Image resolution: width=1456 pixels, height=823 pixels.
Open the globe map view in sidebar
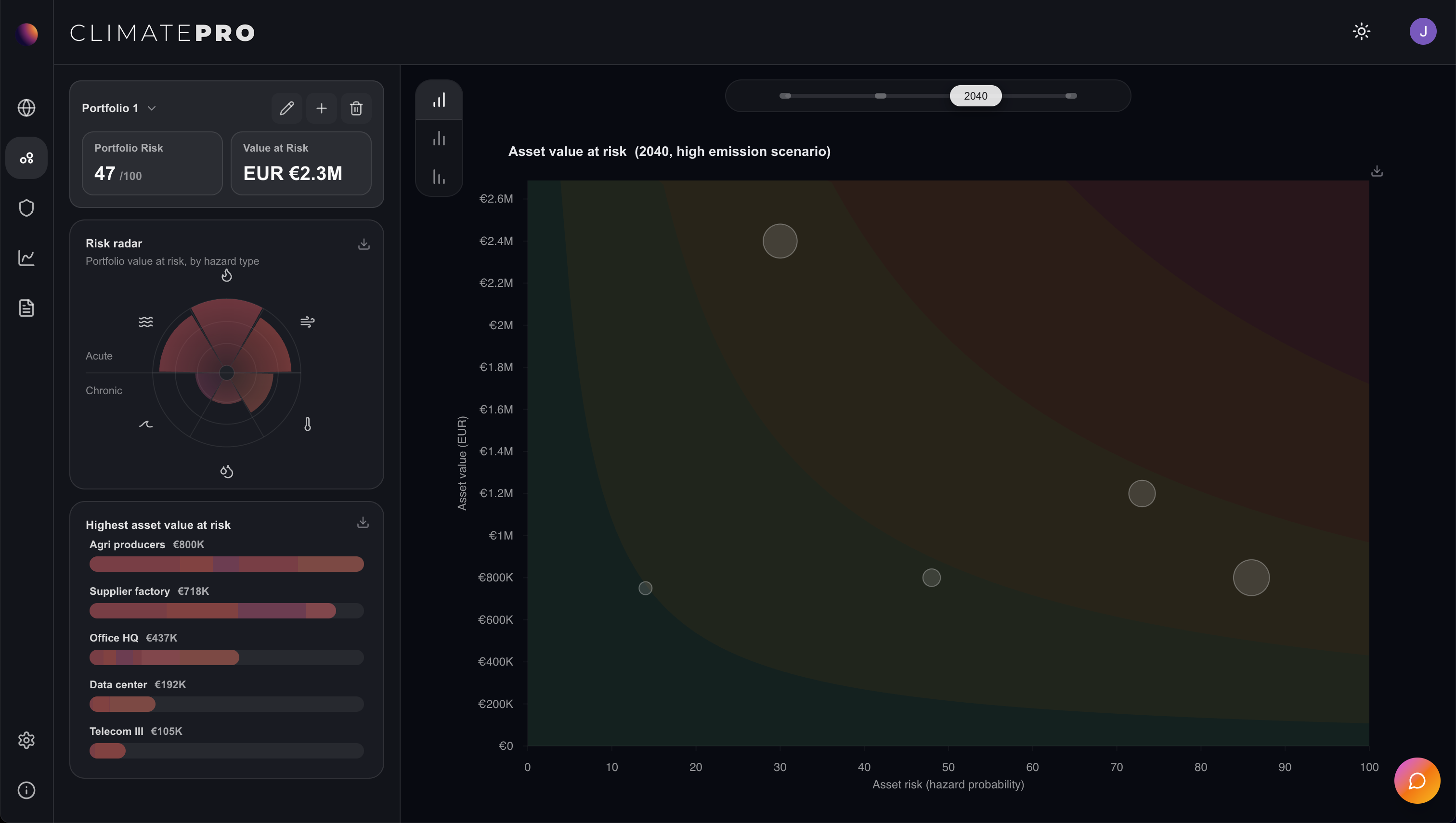point(26,107)
